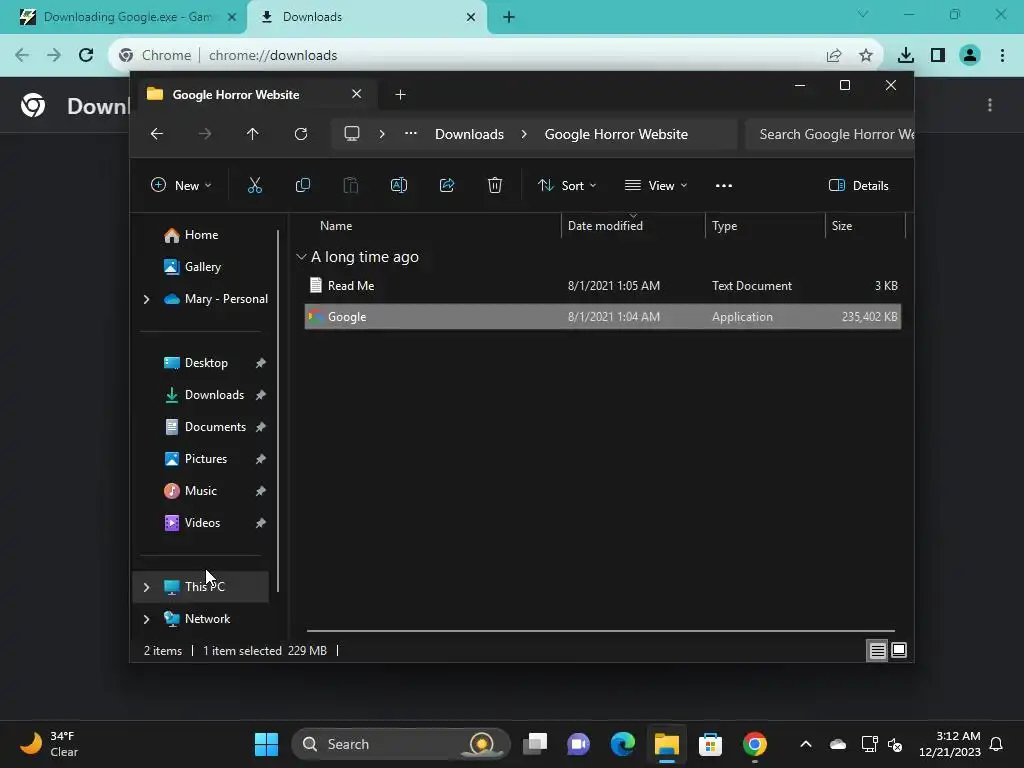Open Downloads in the navigation pane
This screenshot has width=1024, height=768.
tap(214, 394)
